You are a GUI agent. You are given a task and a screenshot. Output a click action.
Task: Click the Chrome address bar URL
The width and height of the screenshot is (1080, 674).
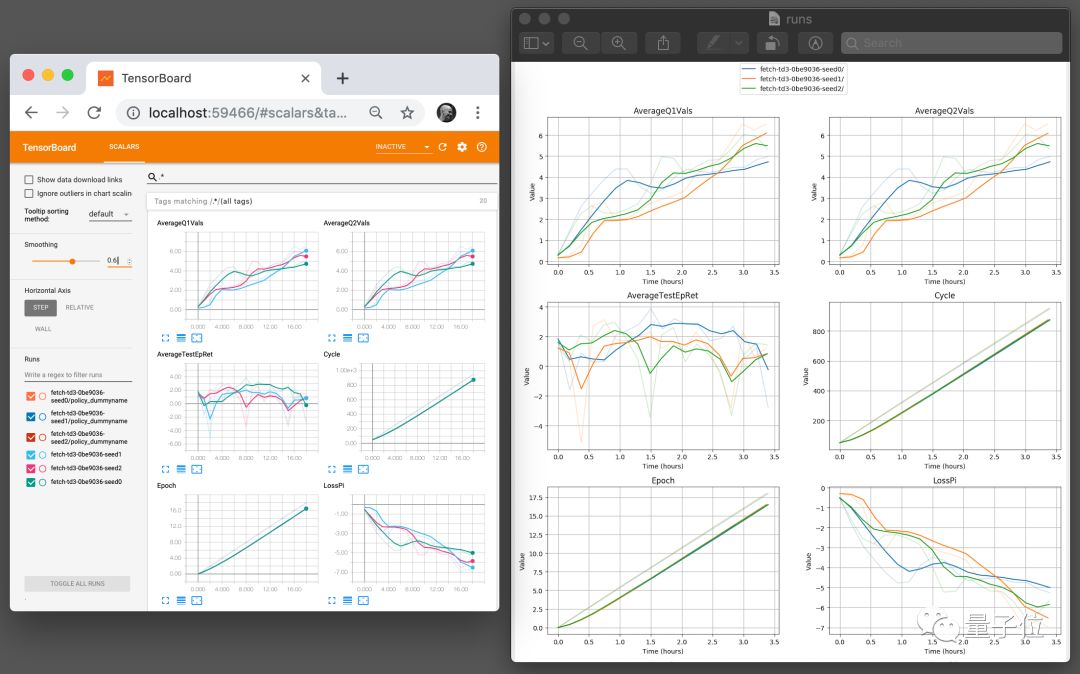click(248, 112)
